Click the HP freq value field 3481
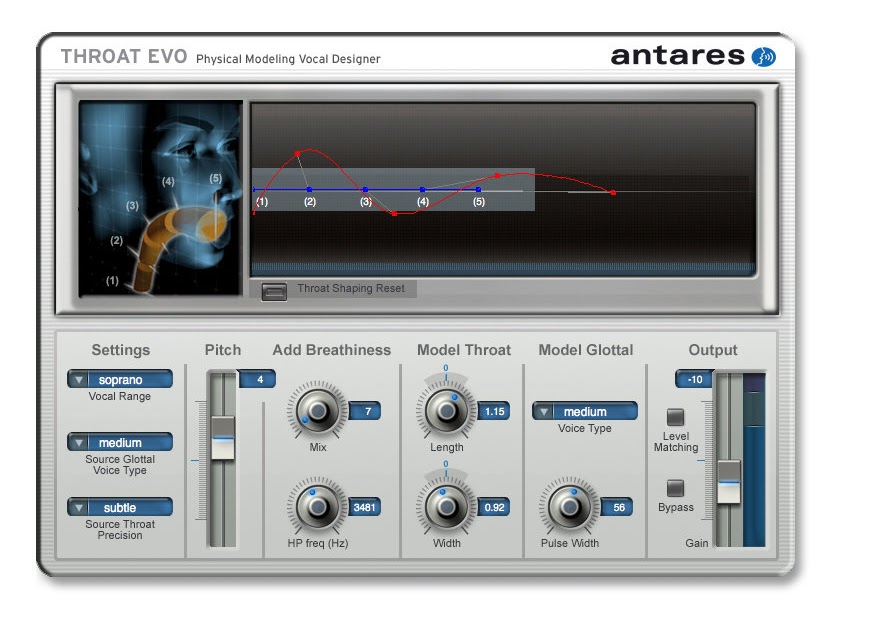 pos(365,507)
